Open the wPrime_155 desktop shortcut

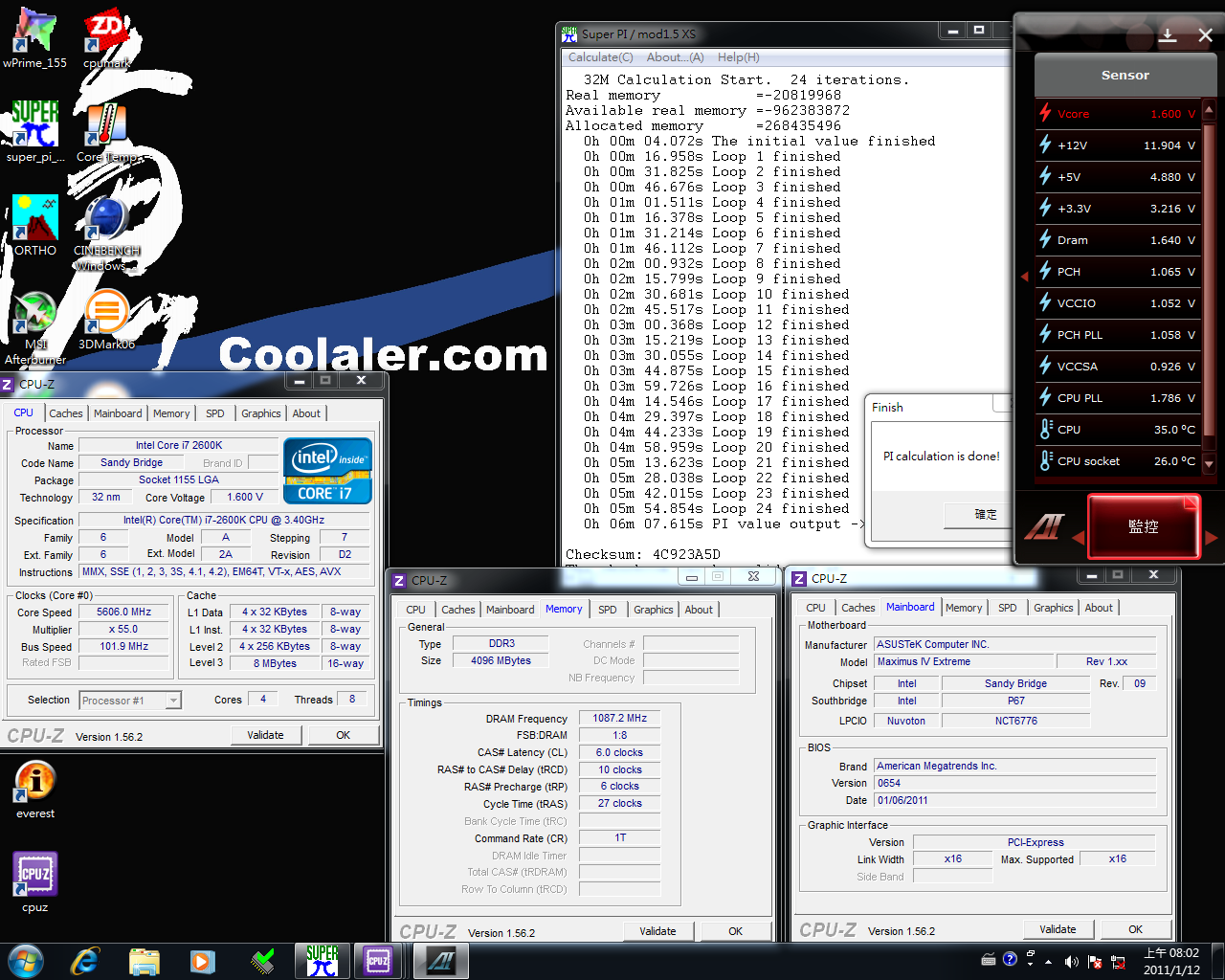(x=34, y=38)
